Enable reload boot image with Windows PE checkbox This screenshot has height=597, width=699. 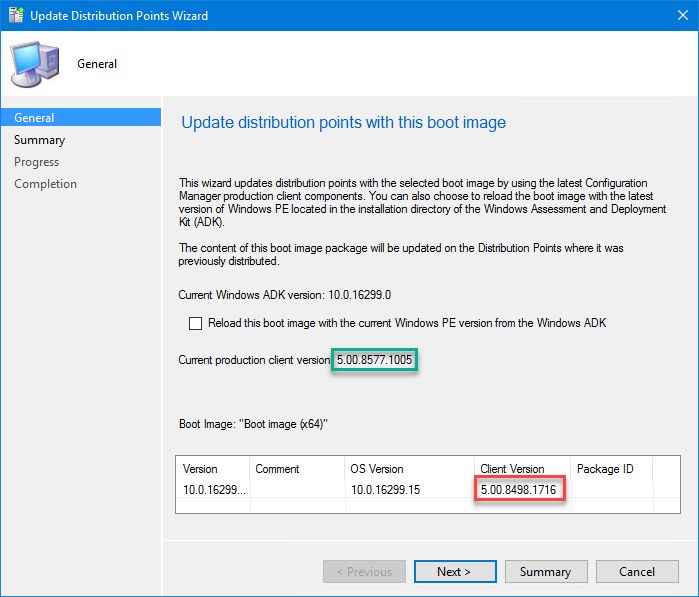pyautogui.click(x=195, y=323)
